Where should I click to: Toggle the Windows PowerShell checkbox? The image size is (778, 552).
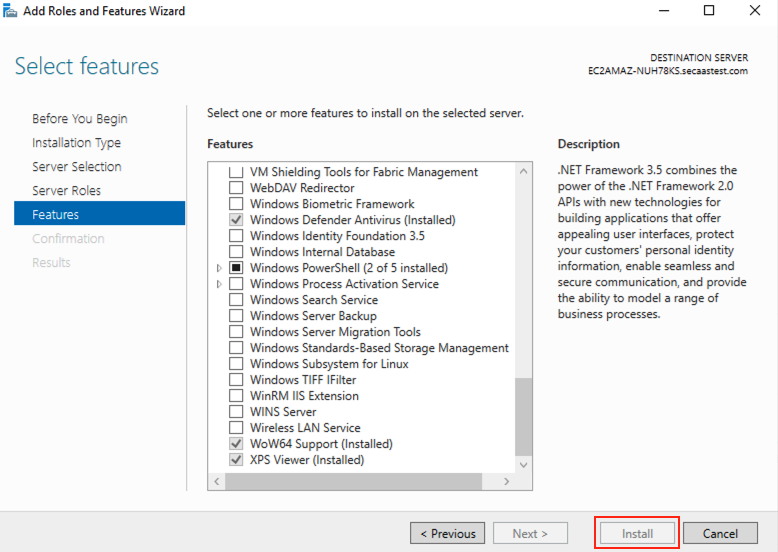(236, 268)
